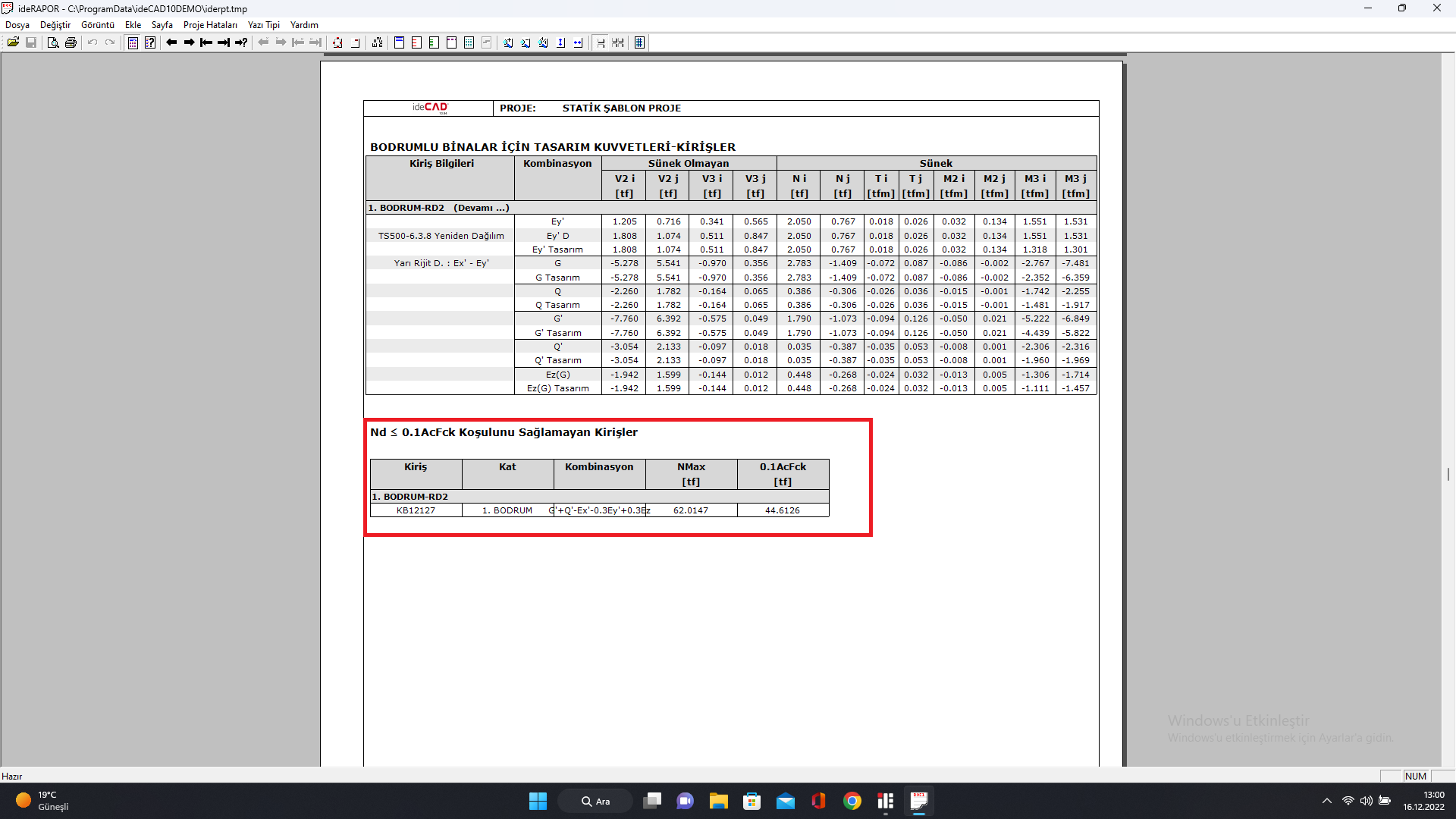Show hidden tray icons chevron

coord(1326,801)
